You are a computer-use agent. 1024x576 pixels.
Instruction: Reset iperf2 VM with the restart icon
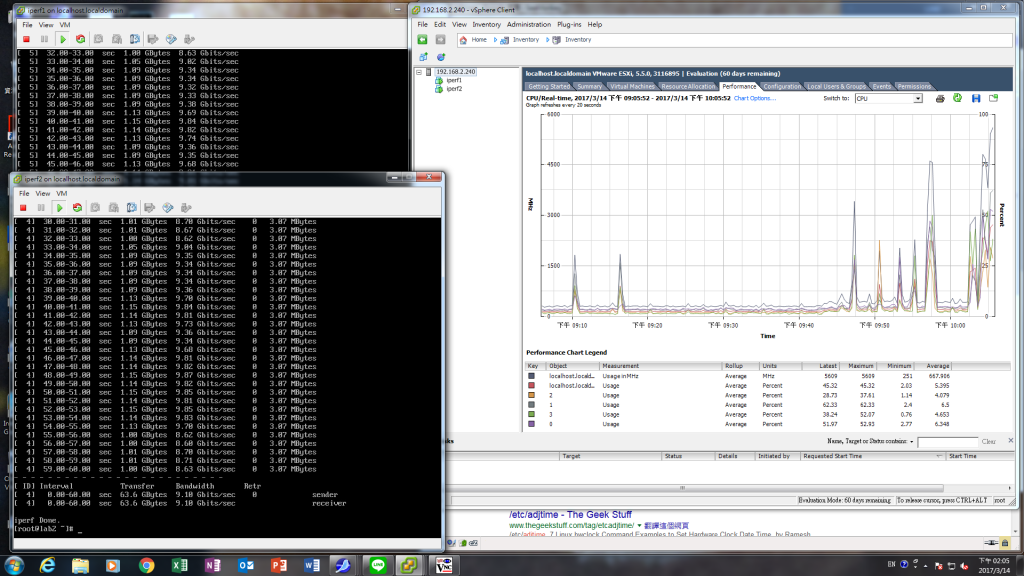77,208
